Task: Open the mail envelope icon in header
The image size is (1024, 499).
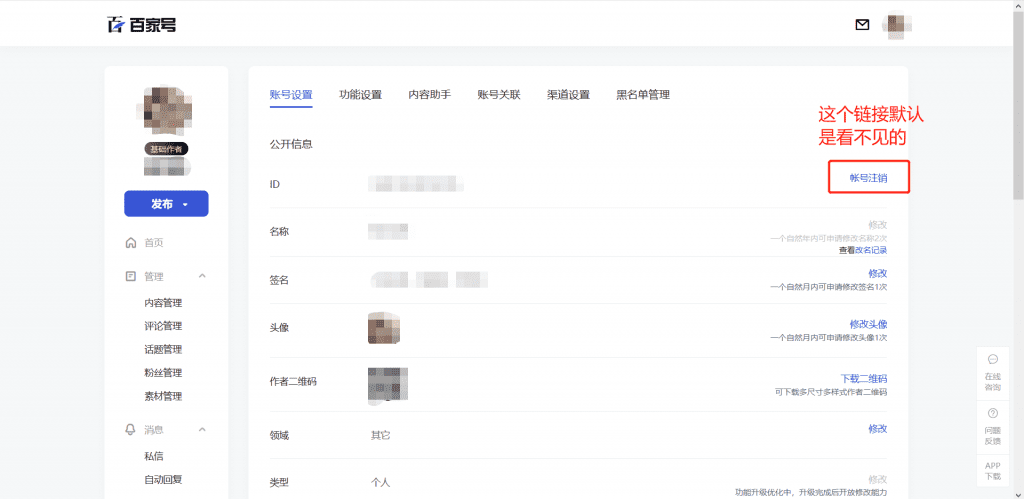Action: pyautogui.click(x=862, y=25)
